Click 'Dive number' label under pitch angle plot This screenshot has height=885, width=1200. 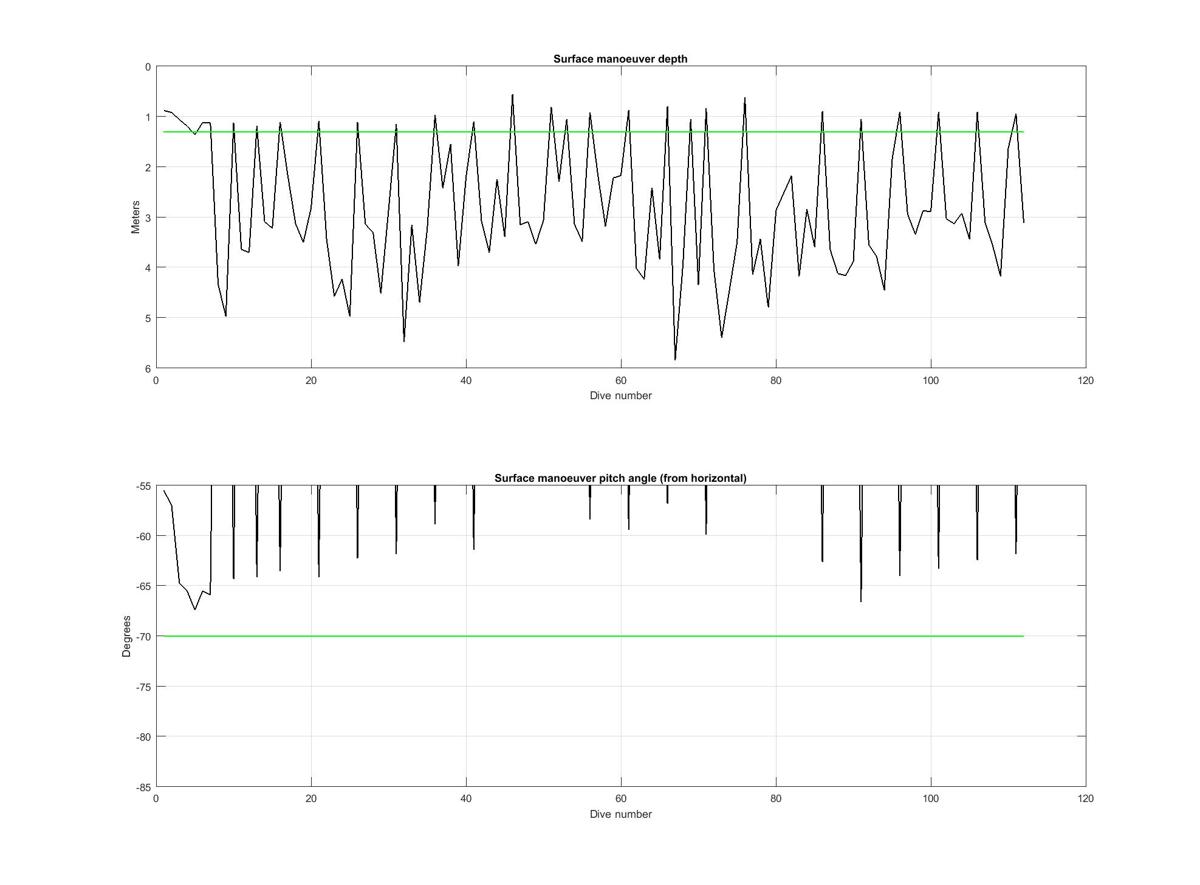620,814
